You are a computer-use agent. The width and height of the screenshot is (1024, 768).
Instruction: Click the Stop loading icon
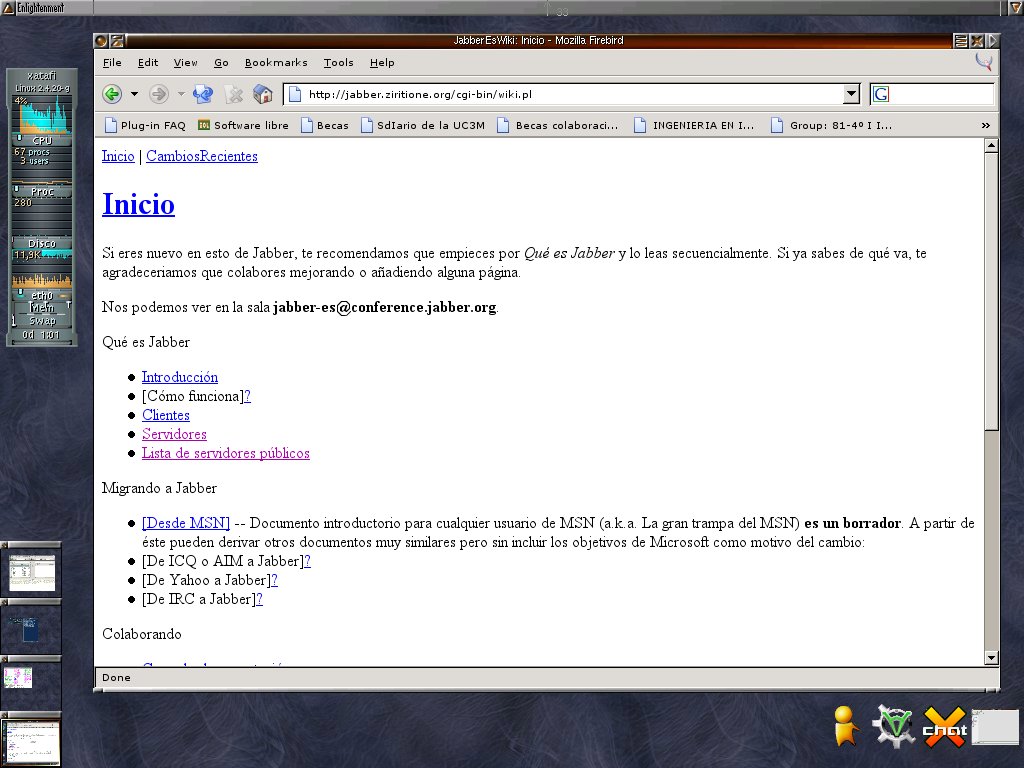coord(234,95)
